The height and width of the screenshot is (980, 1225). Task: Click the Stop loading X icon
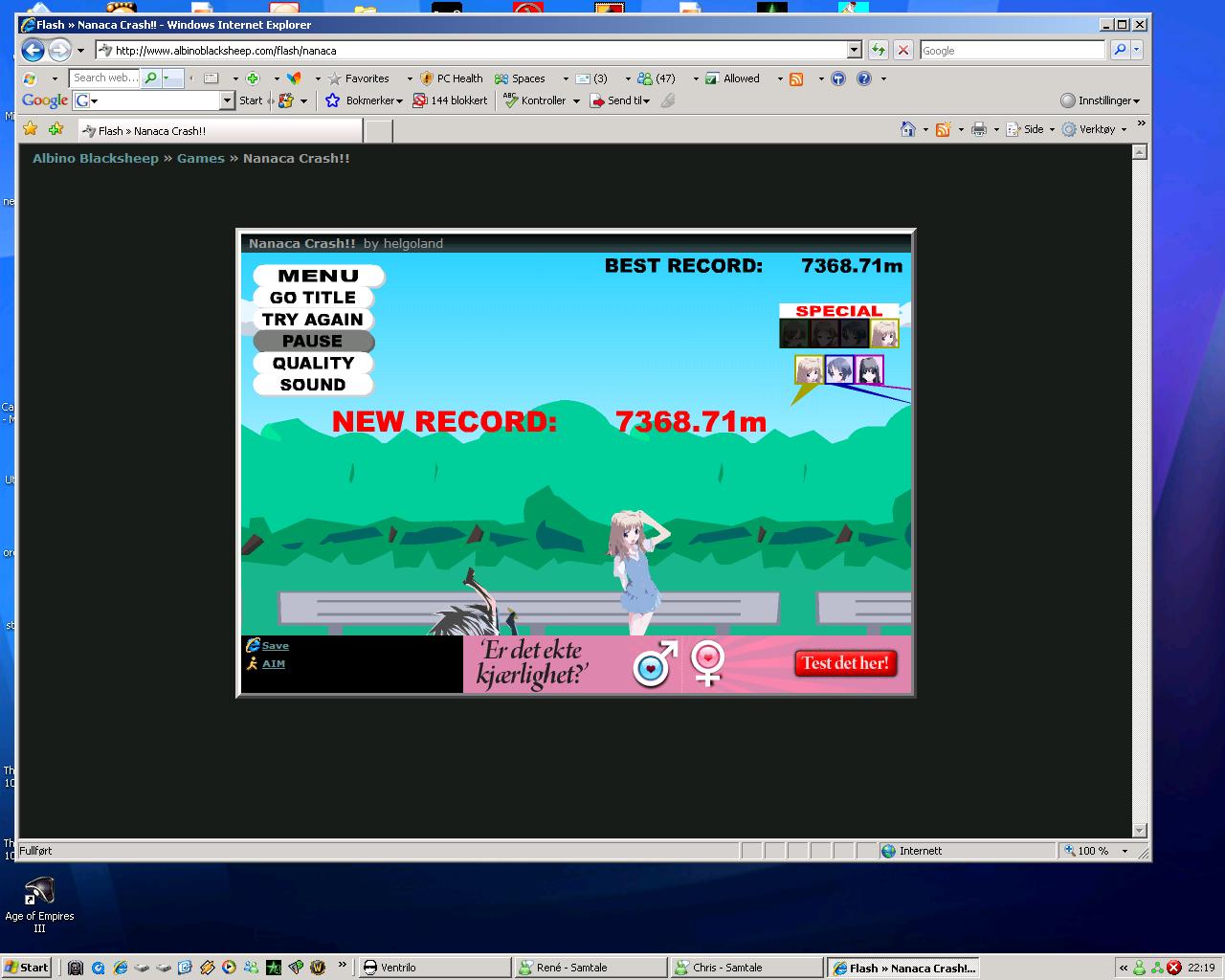click(902, 51)
